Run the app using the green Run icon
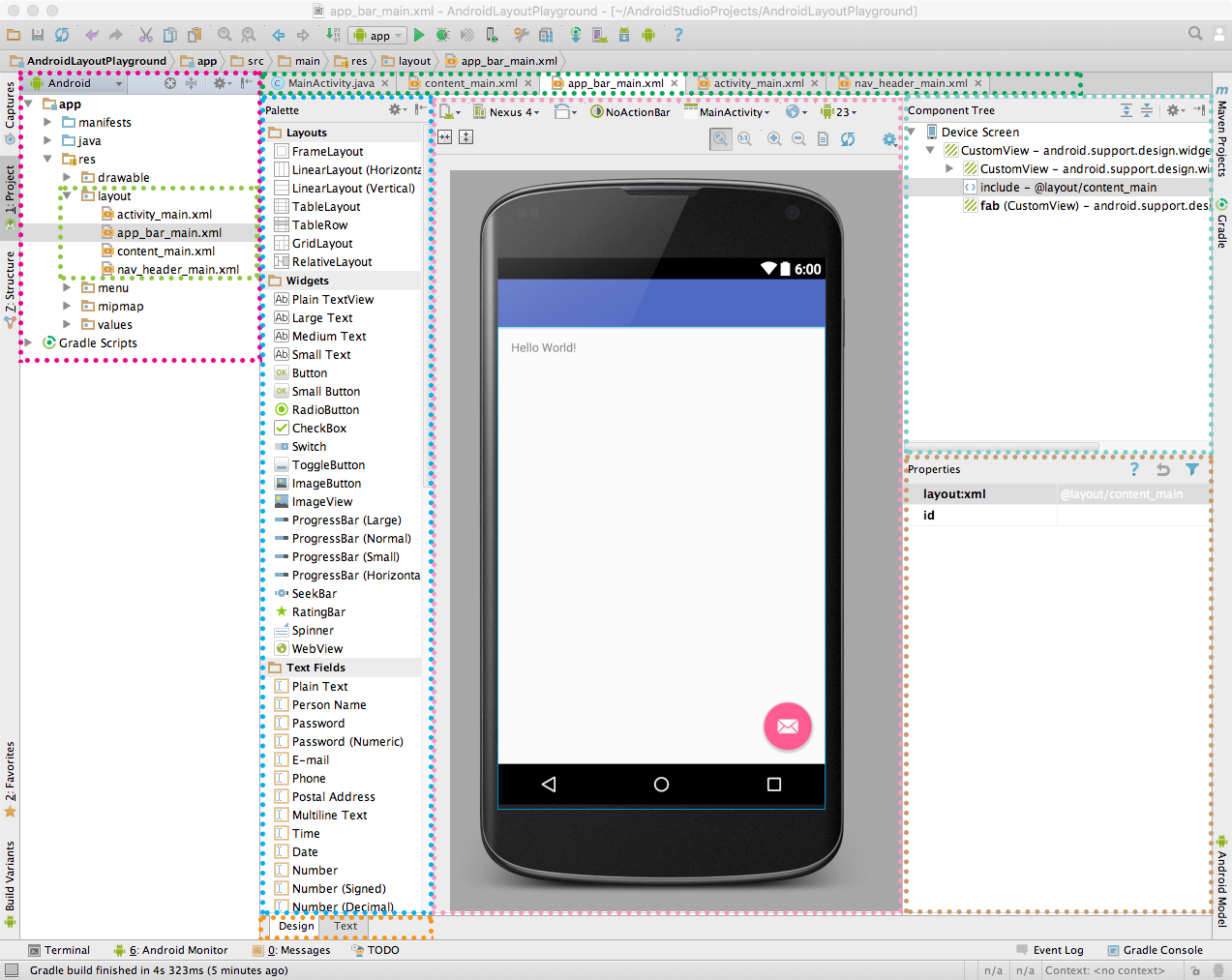 pos(420,36)
